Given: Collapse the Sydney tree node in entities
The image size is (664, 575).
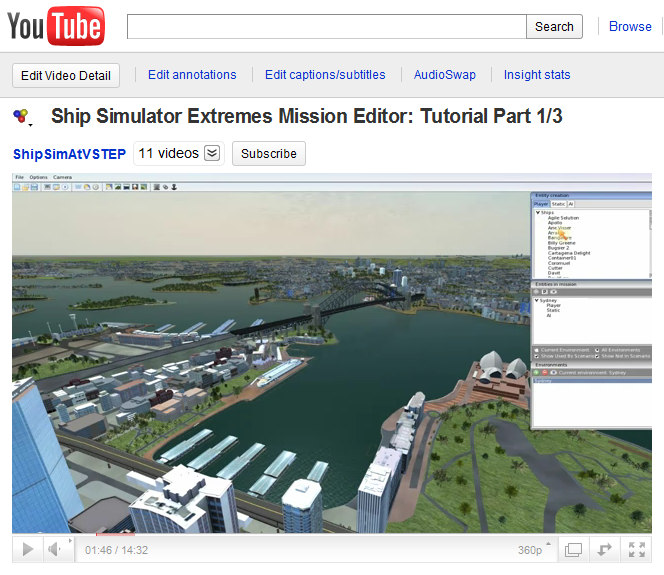Looking at the screenshot, I should point(537,300).
